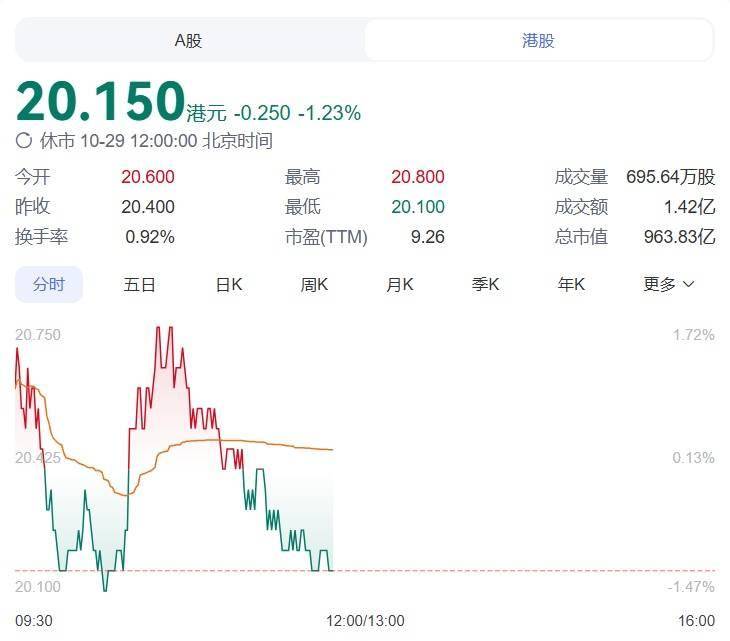Open the 年K chart
The image size is (730, 641).
[572, 284]
